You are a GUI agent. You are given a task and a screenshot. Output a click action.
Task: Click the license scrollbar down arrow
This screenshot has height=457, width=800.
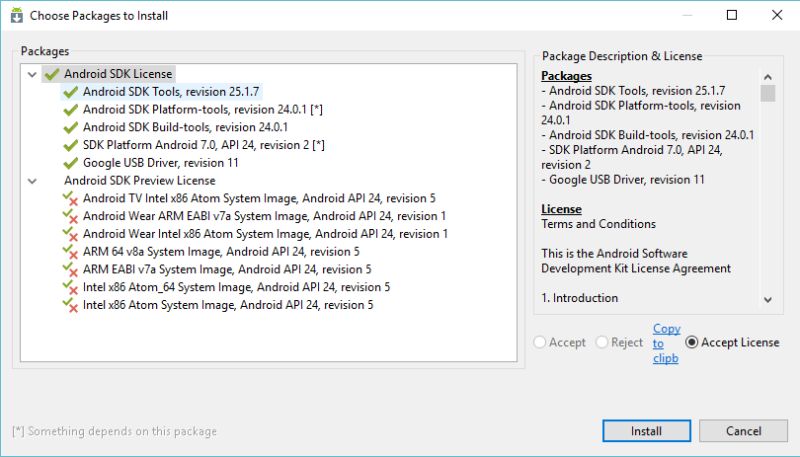pos(768,300)
